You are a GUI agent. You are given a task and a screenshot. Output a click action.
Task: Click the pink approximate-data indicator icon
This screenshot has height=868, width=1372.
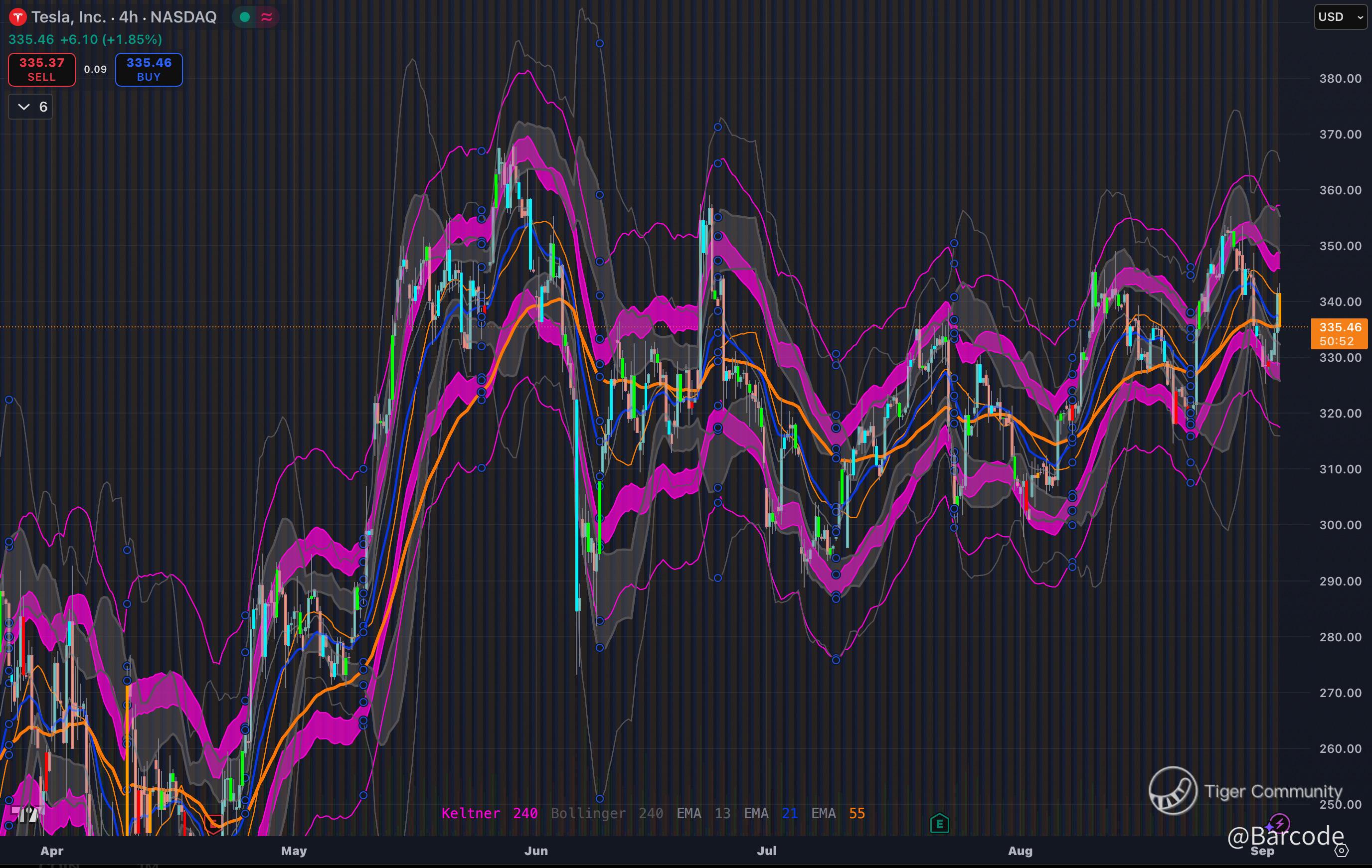pos(267,17)
